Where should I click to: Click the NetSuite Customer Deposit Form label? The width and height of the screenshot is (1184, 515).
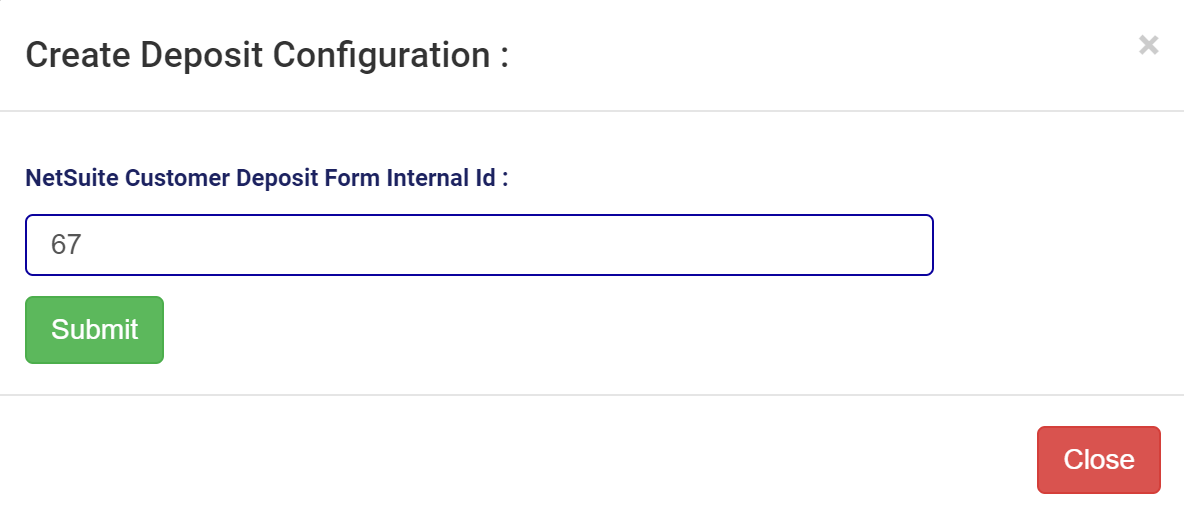click(x=267, y=179)
